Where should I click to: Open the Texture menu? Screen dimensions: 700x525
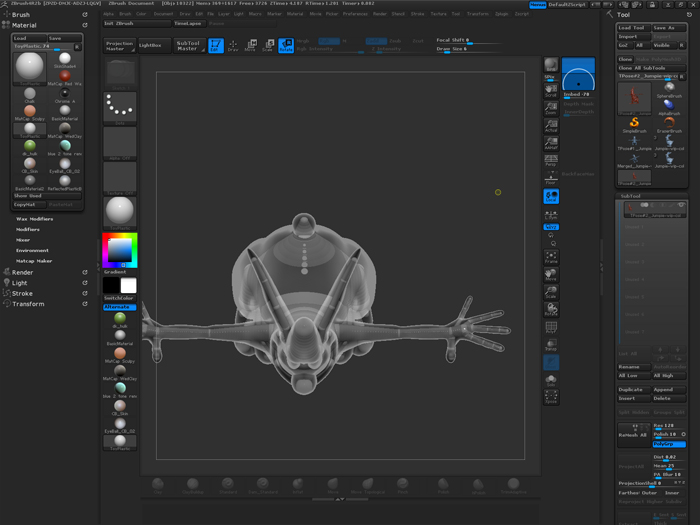[438, 14]
